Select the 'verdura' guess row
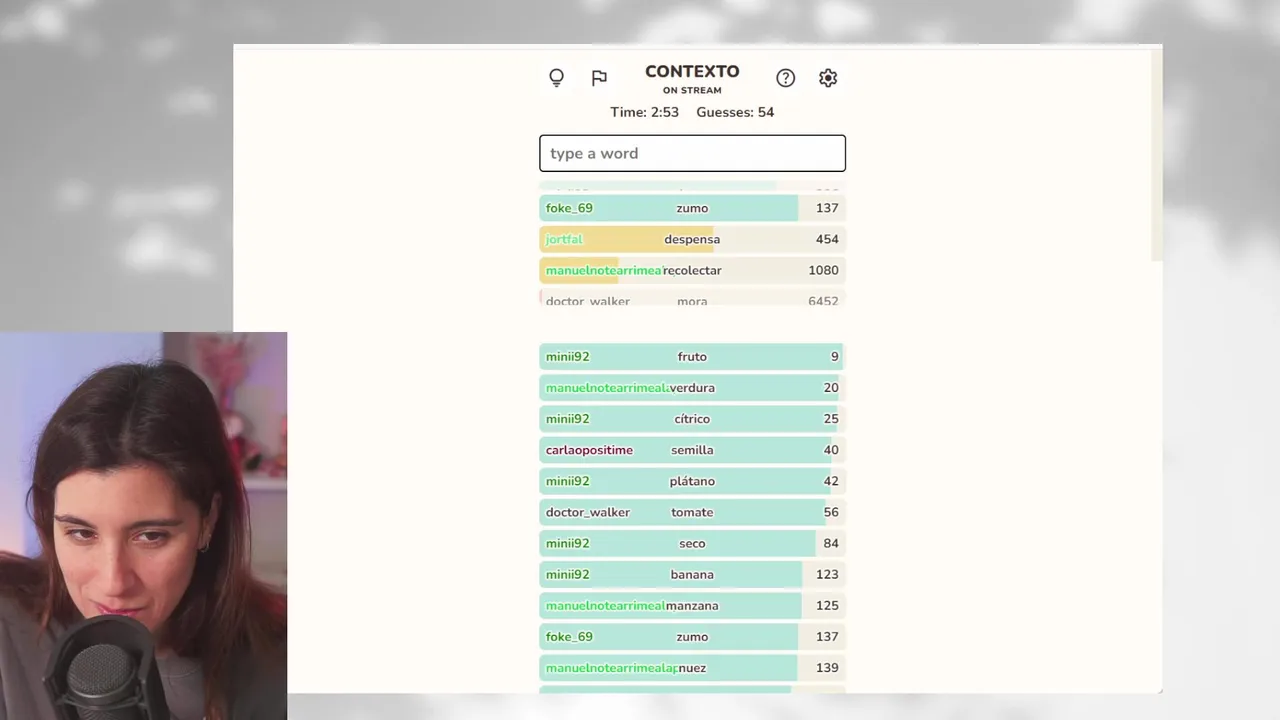Screen dimensions: 1280x720 tap(692, 388)
